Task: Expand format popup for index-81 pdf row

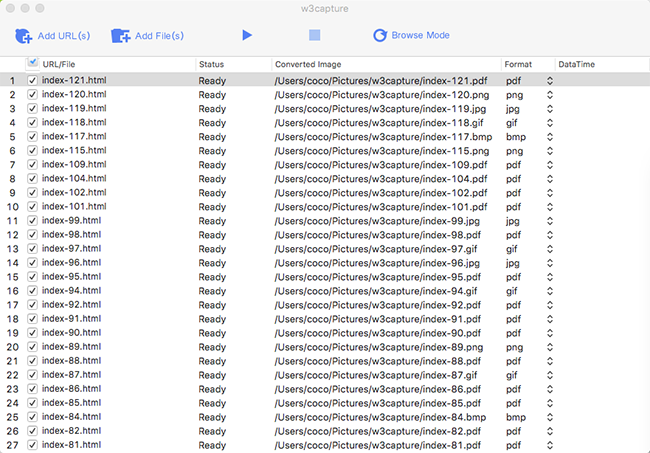Action: pyautogui.click(x=550, y=445)
